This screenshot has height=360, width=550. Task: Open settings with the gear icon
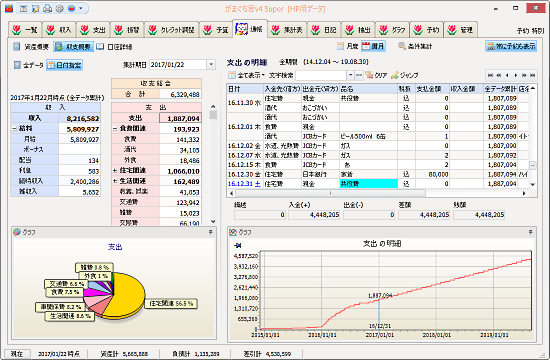[x=60, y=9]
